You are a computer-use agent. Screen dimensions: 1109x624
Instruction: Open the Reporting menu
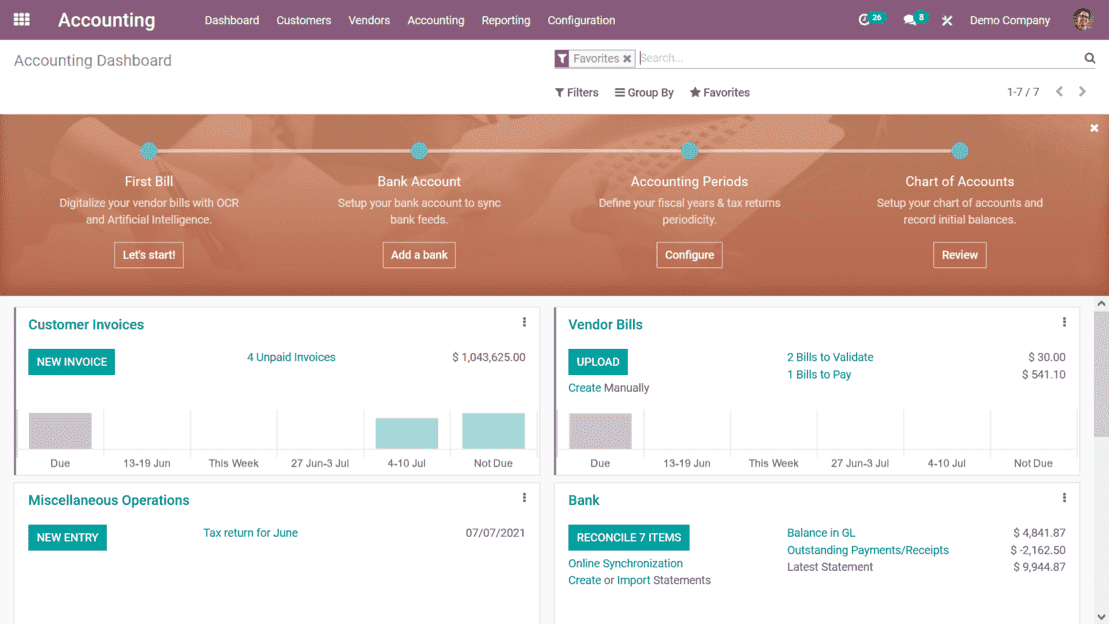pos(506,21)
